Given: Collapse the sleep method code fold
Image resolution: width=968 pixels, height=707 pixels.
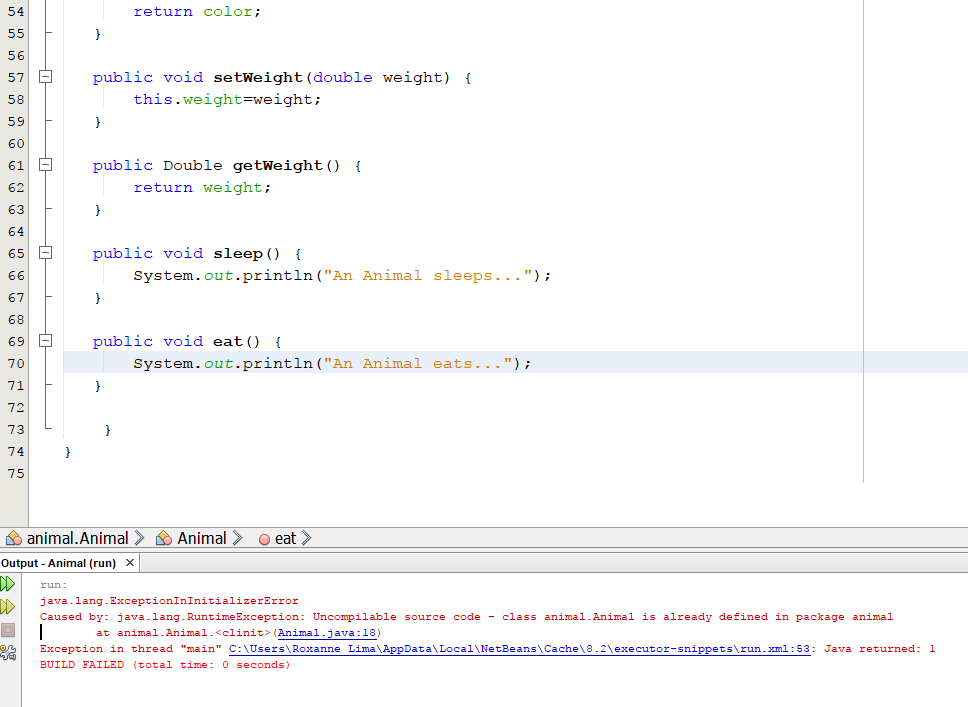Looking at the screenshot, I should point(44,253).
